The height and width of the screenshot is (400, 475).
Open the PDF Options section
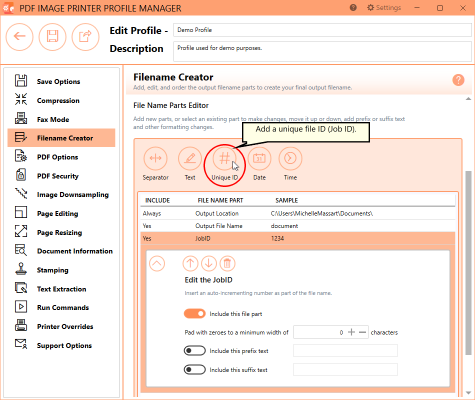[x=61, y=157]
